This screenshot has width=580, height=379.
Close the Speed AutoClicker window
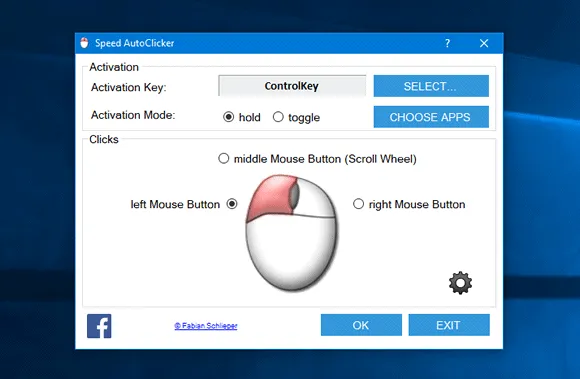coord(484,43)
